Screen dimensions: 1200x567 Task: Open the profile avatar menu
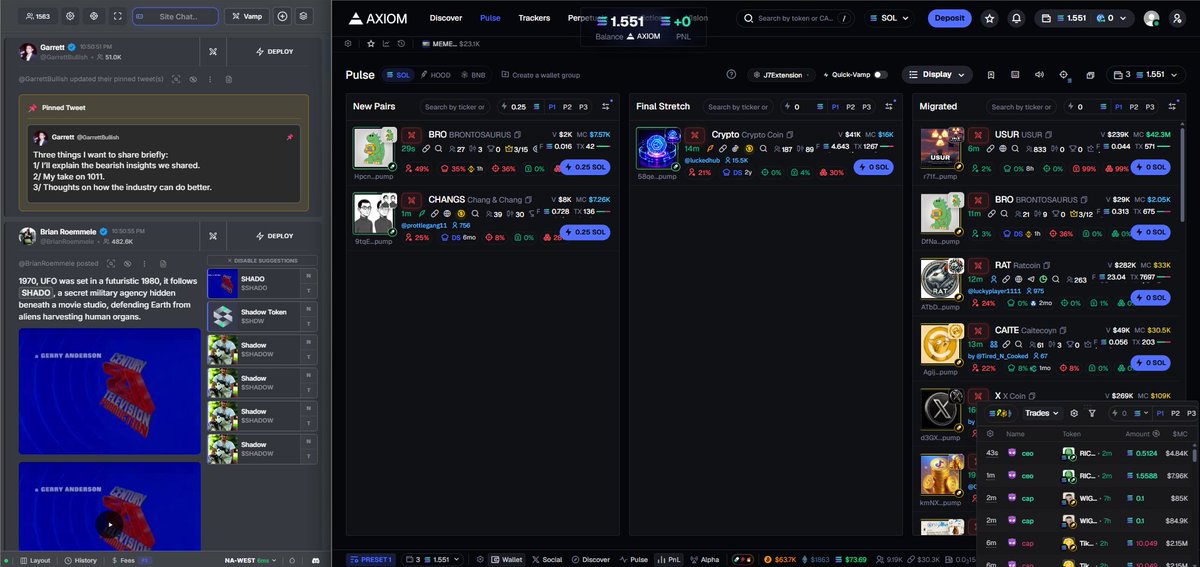1151,18
